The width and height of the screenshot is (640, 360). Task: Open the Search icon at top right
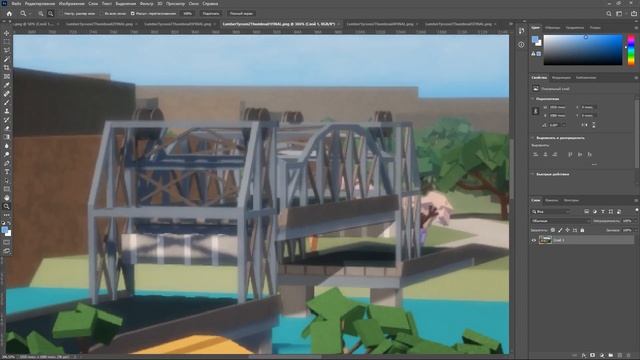609,13
